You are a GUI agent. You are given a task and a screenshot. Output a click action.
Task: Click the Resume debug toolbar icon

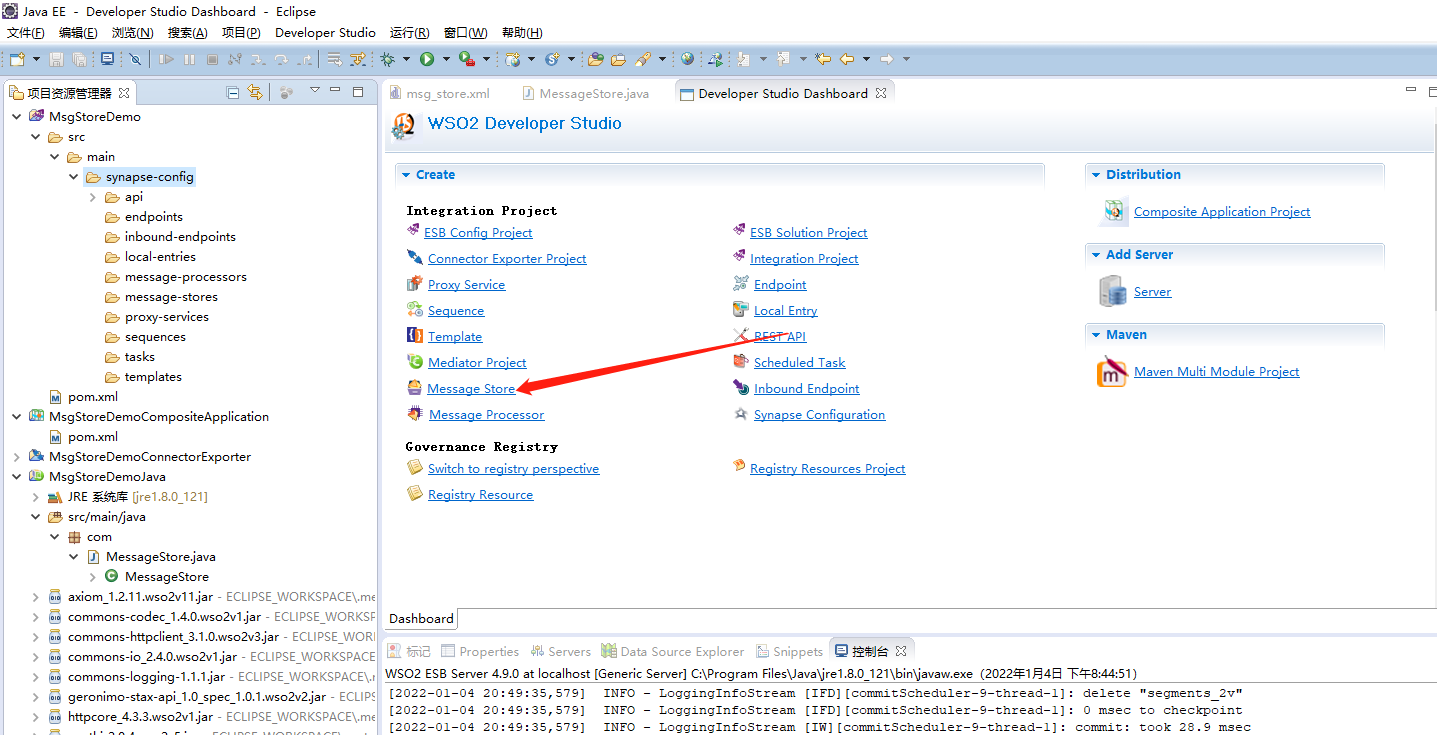click(166, 59)
